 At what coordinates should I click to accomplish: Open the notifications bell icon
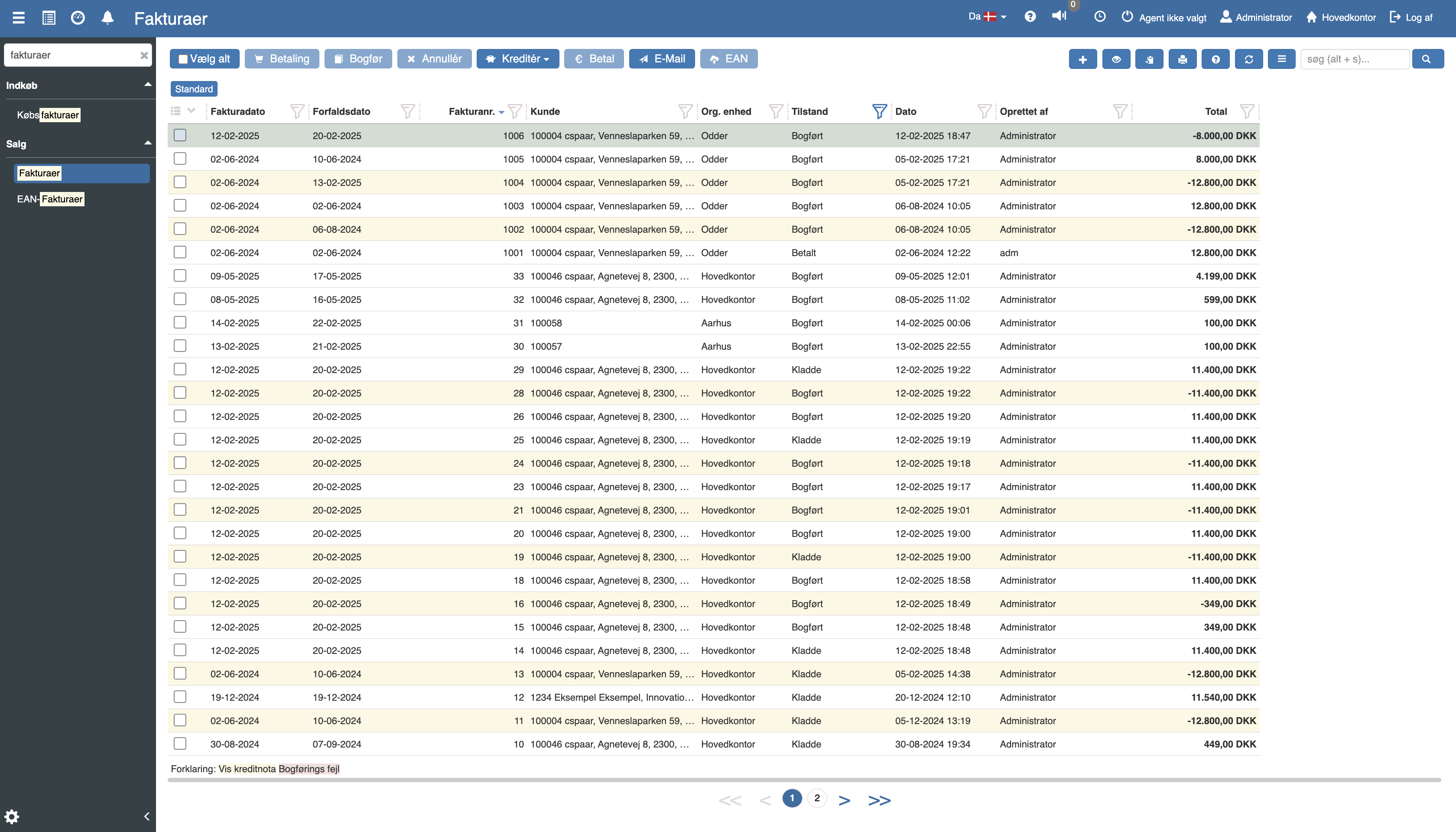[107, 18]
